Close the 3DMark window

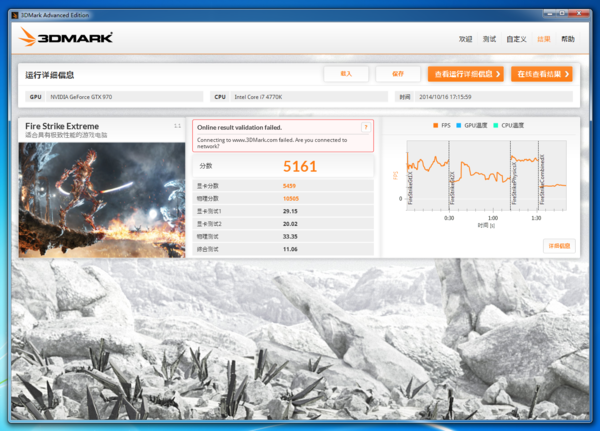579,13
